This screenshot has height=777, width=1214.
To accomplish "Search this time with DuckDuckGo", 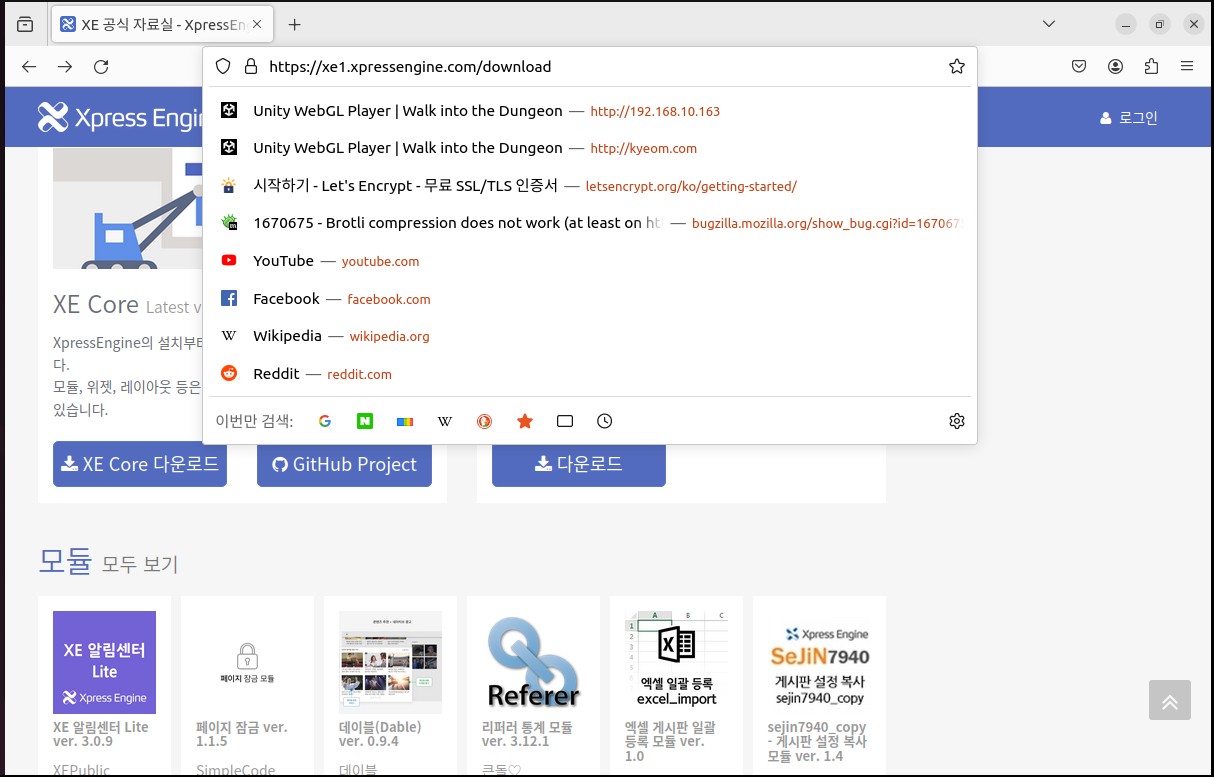I will coord(485,422).
